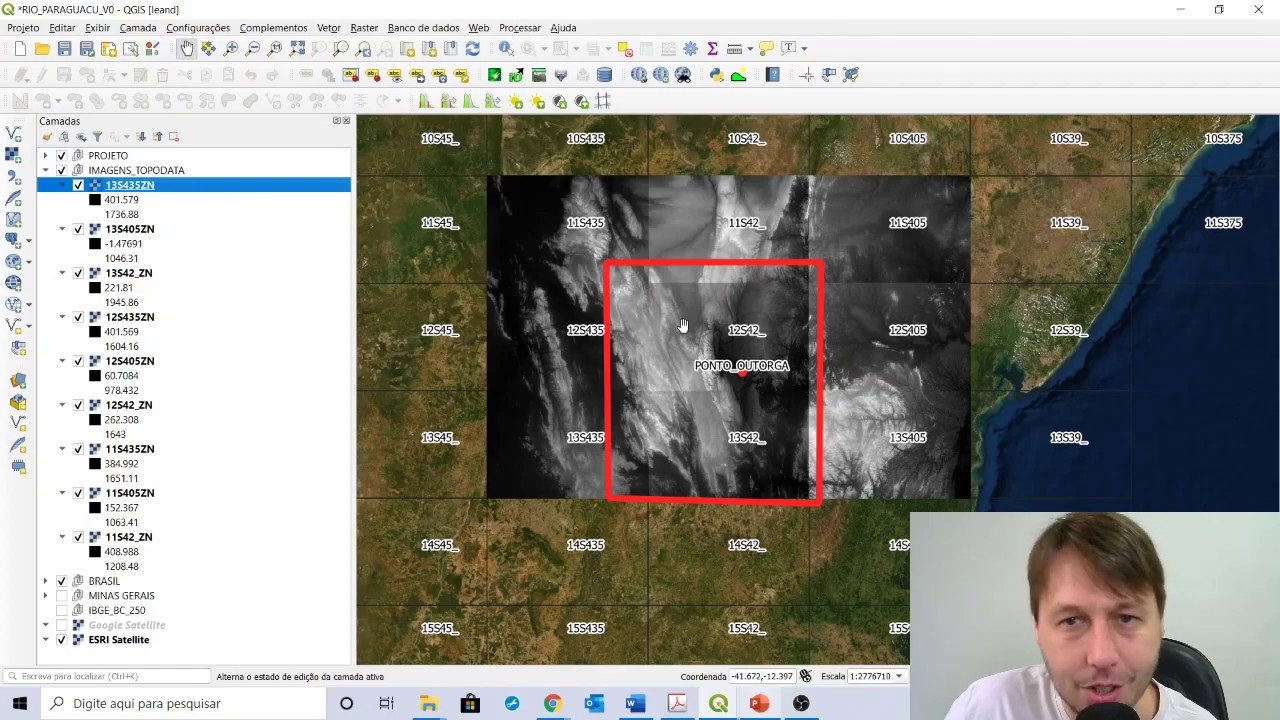Viewport: 1280px width, 720px height.
Task: Collapse the 13S42_ZN layer legend
Action: [62, 273]
